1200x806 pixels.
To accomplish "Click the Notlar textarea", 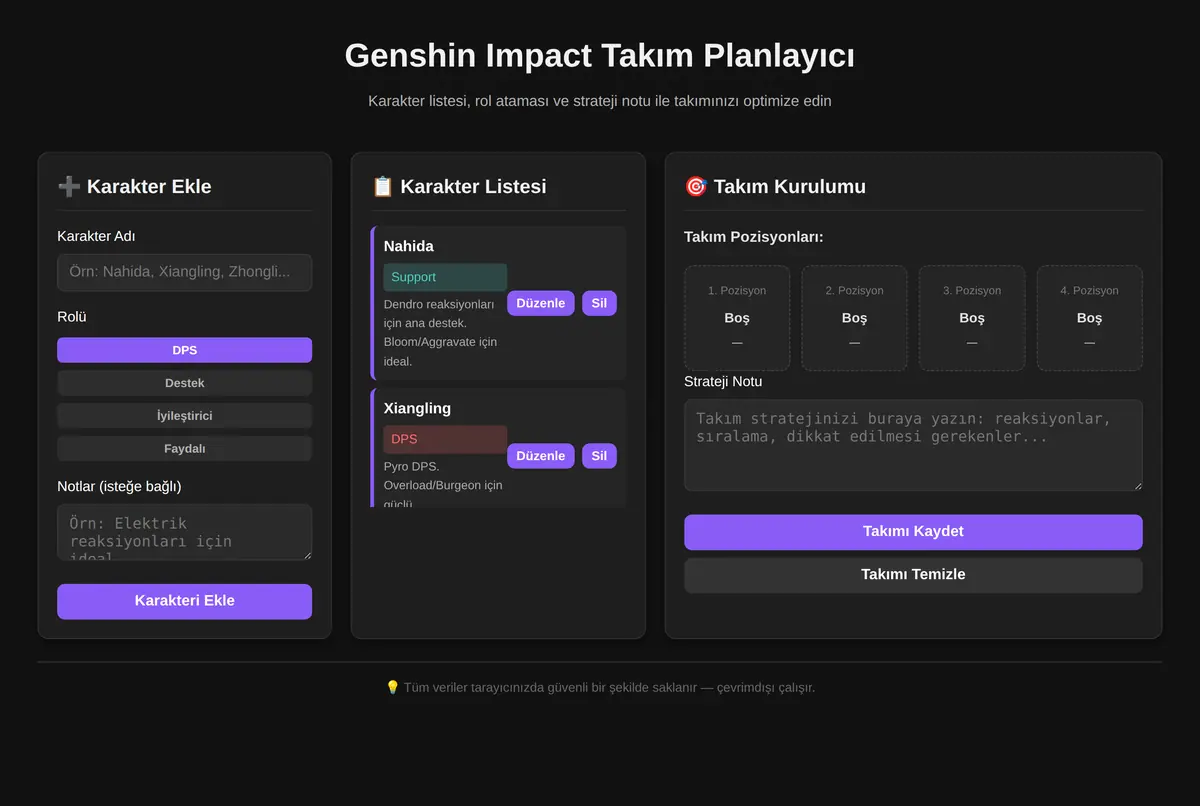I will [x=184, y=532].
